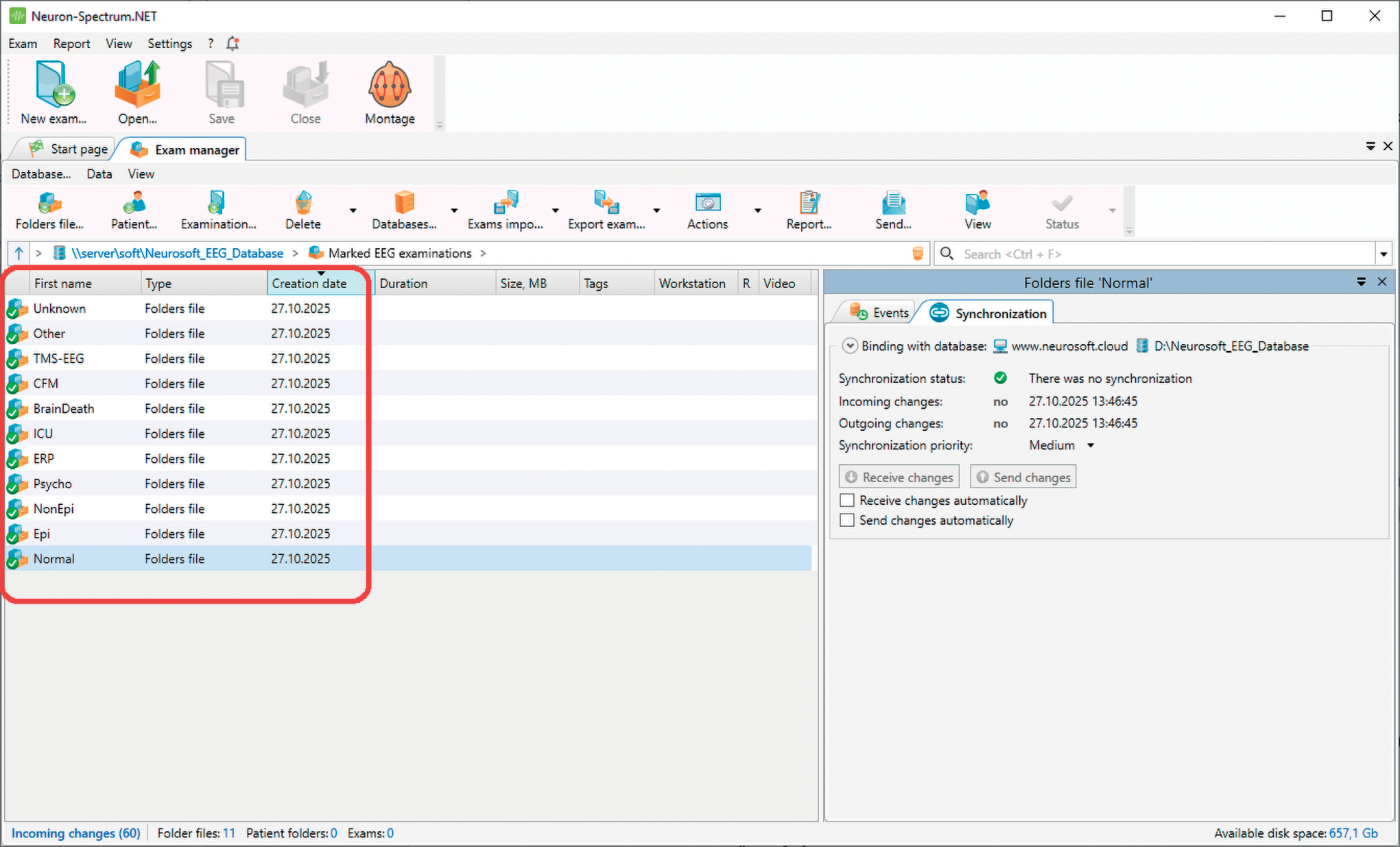This screenshot has height=847, width=1400.
Task: Go up one level with the up arrow
Action: coord(19,254)
